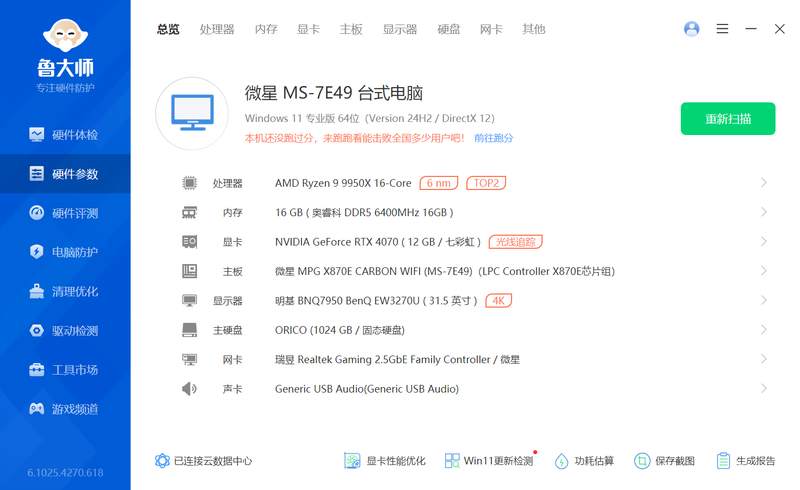Click the processor chip icon

pyautogui.click(x=189, y=183)
